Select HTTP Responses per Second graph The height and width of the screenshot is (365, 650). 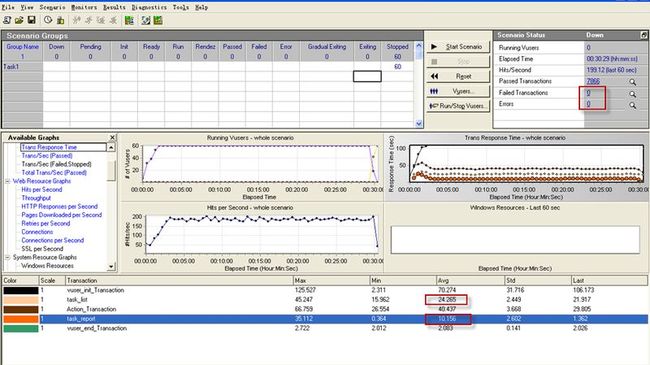tap(59, 207)
